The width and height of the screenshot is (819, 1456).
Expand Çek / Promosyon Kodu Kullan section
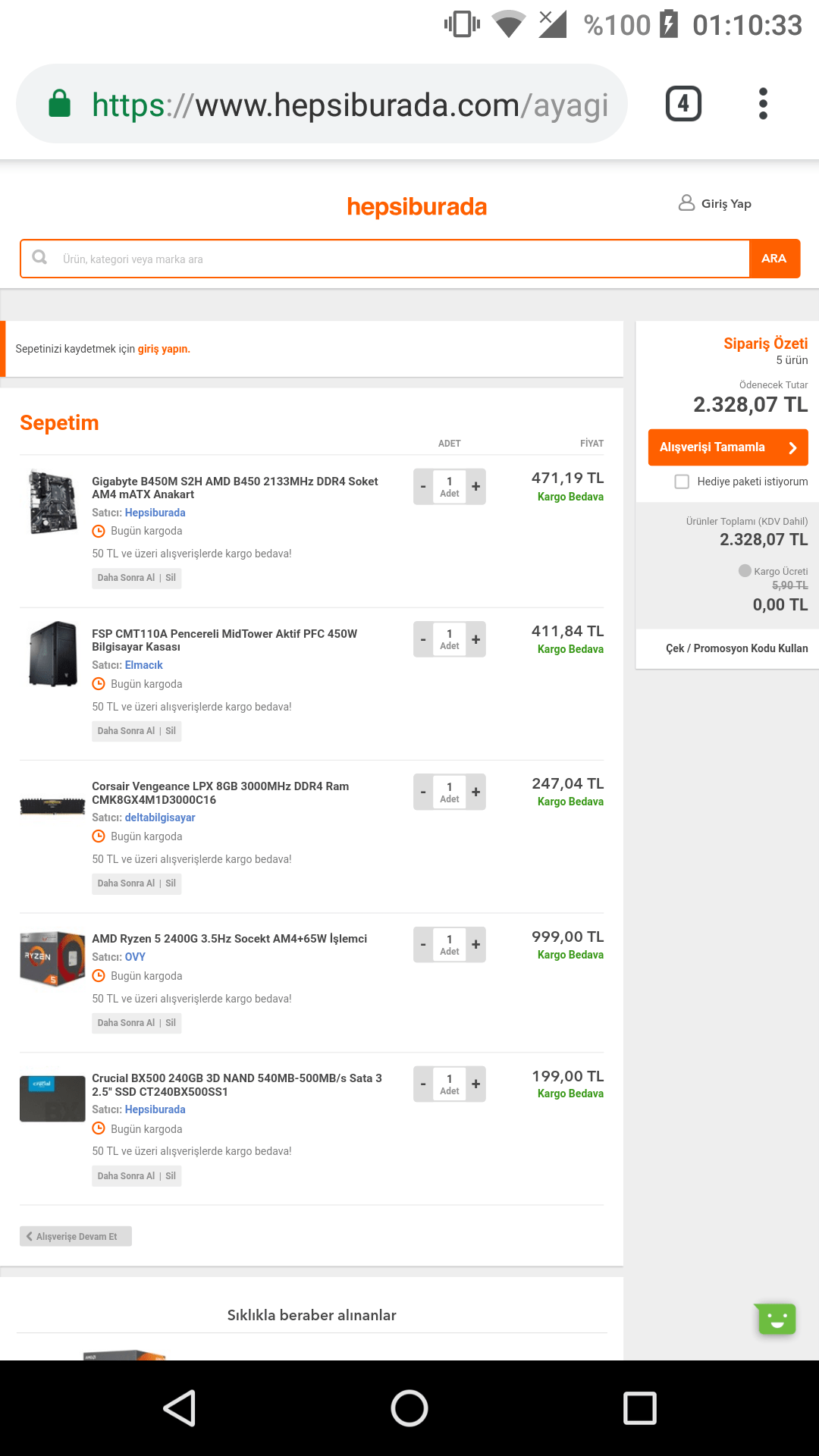tap(736, 648)
